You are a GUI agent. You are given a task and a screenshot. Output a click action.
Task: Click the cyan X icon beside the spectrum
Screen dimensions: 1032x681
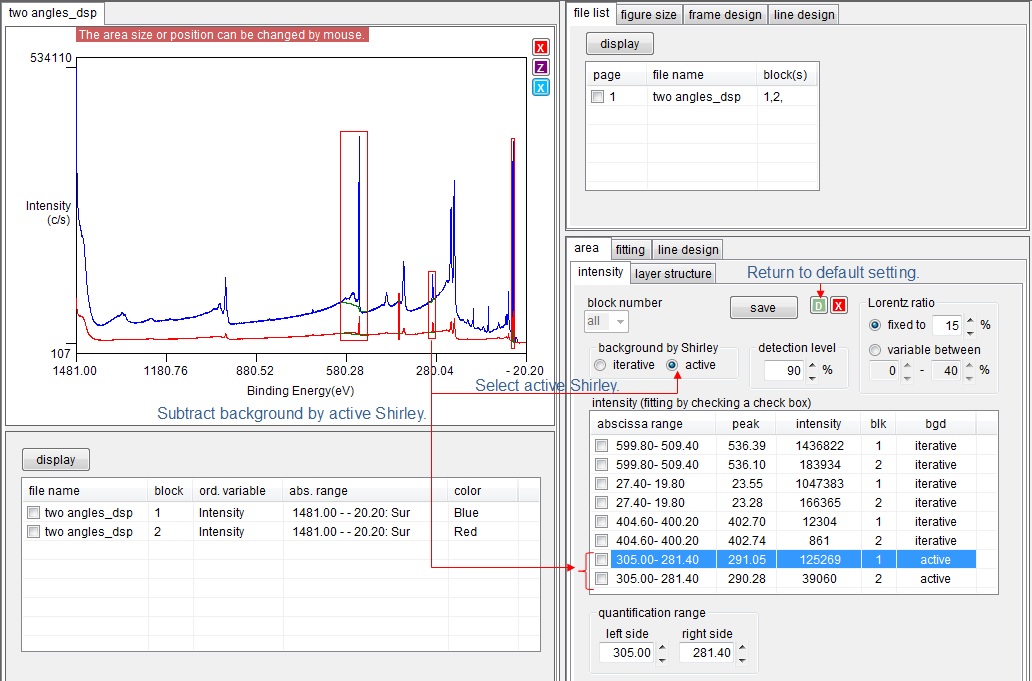(541, 87)
